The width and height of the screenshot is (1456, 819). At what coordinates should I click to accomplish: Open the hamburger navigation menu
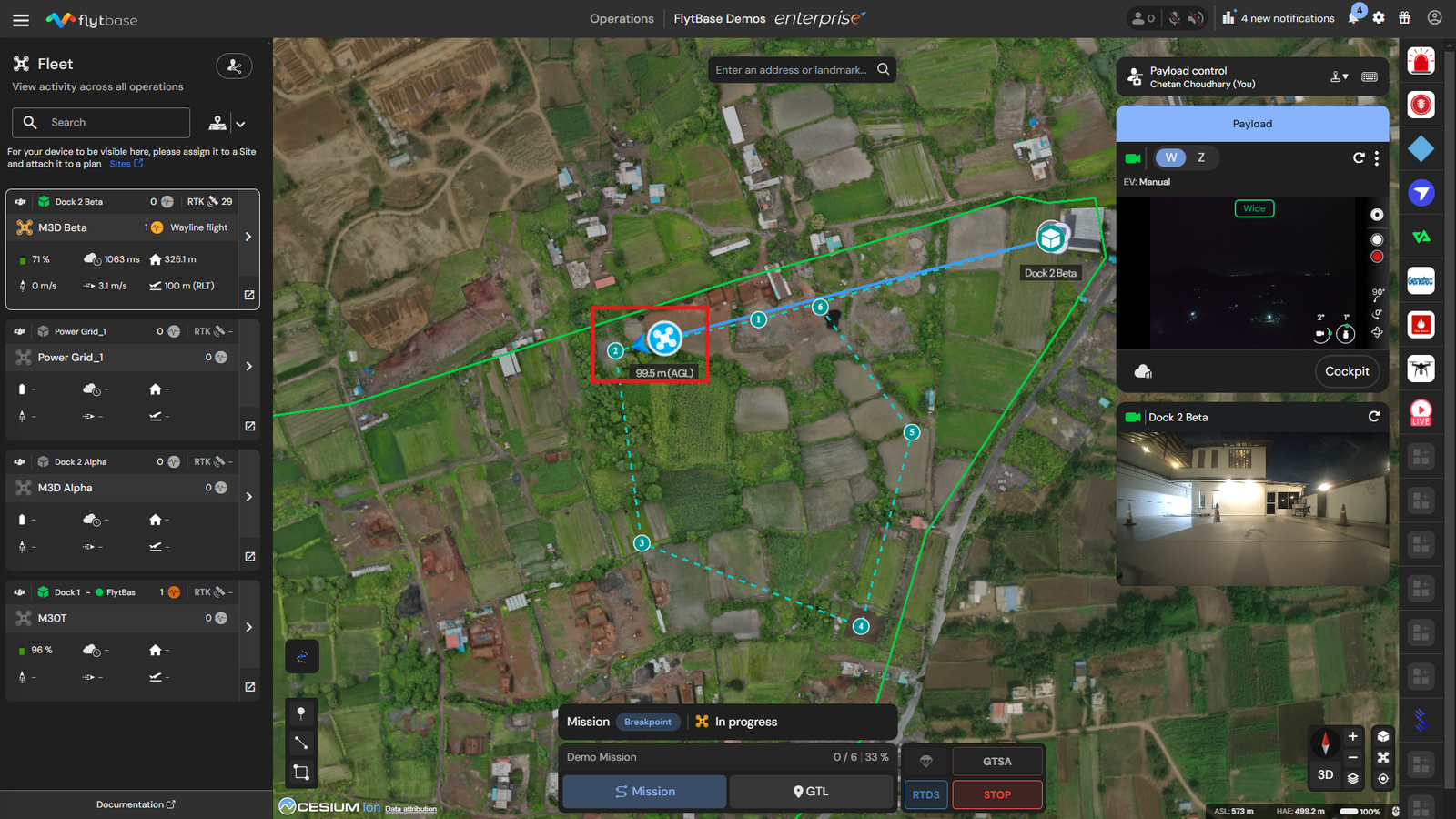point(21,20)
